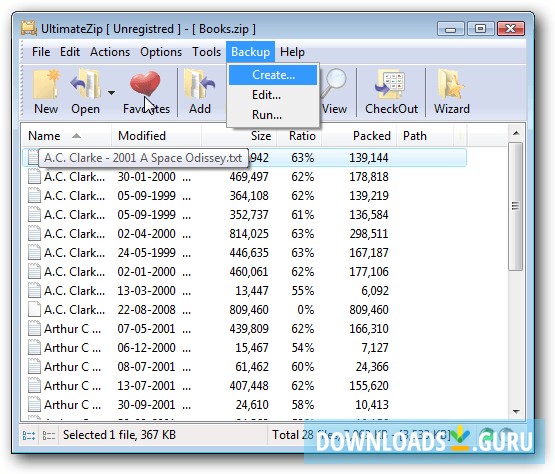The width and height of the screenshot is (555, 474).
Task: Open the Options menu
Action: click(161, 52)
